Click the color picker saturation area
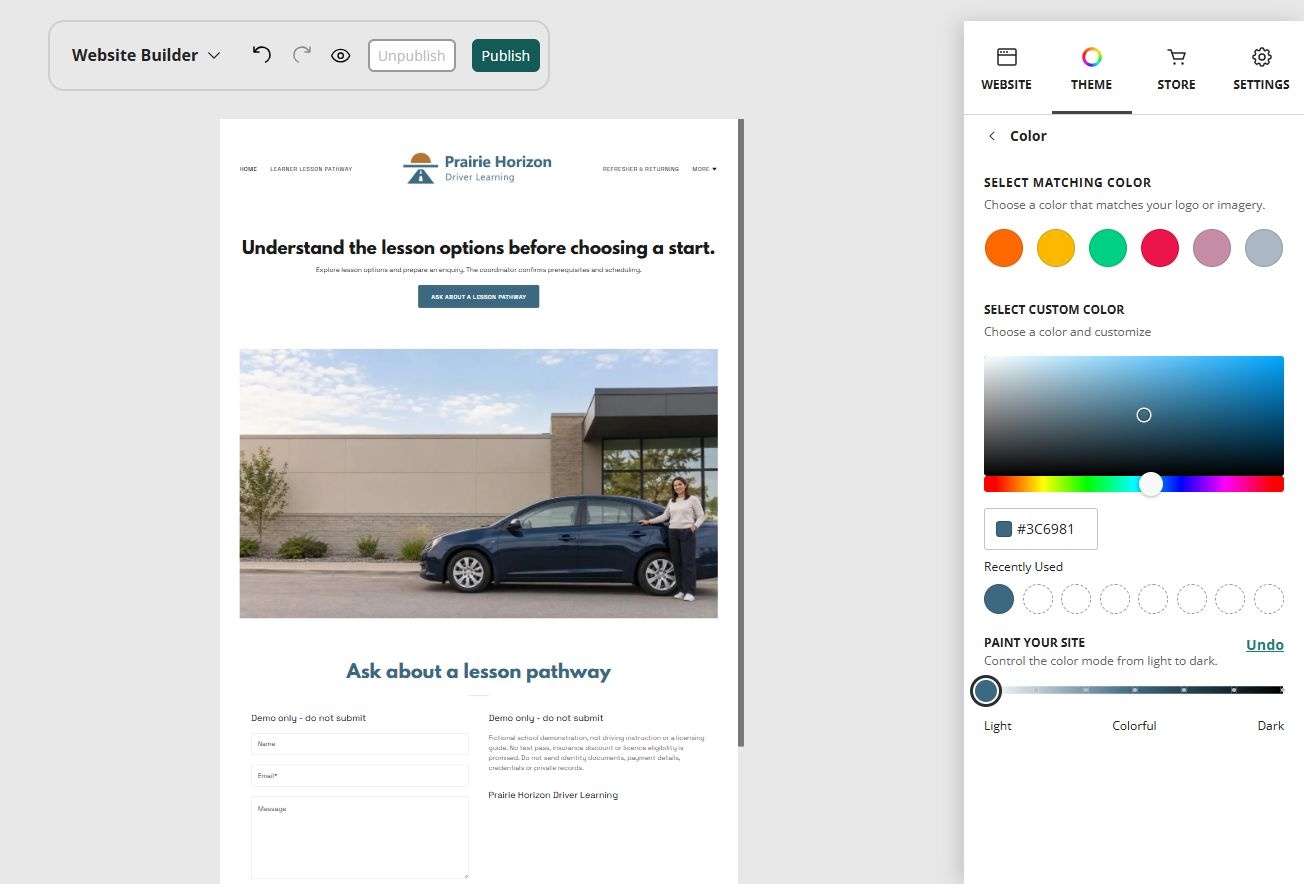1304x884 pixels. click(1133, 415)
